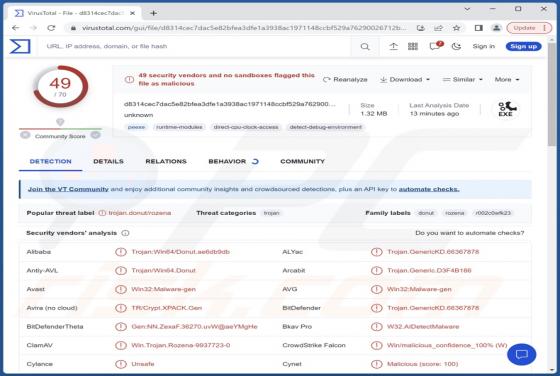Screen dimensions: 560x376
Task: Bookmark page with star icon
Action: click(456, 28)
